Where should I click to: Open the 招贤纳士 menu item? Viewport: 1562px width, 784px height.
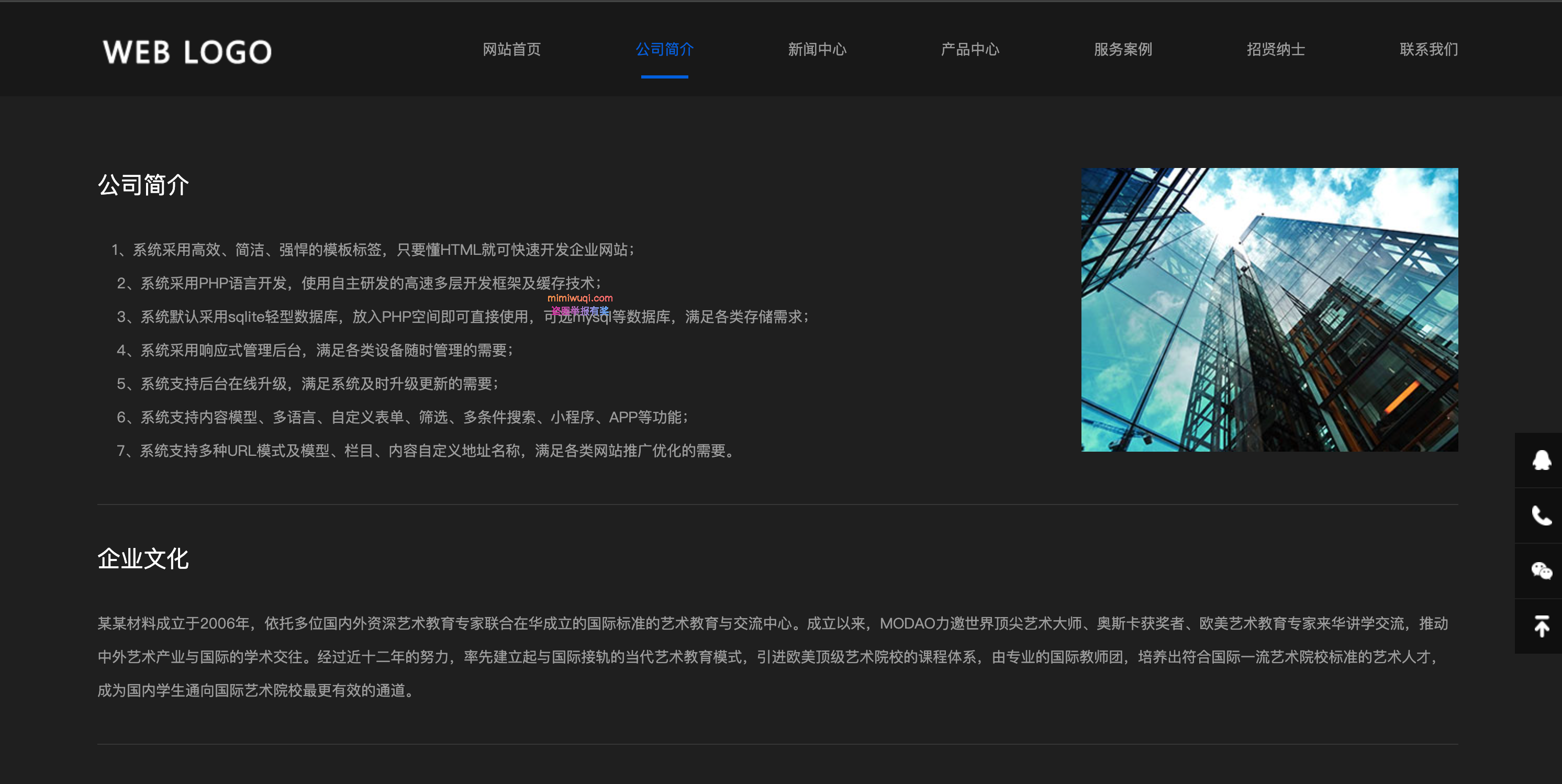(1276, 49)
